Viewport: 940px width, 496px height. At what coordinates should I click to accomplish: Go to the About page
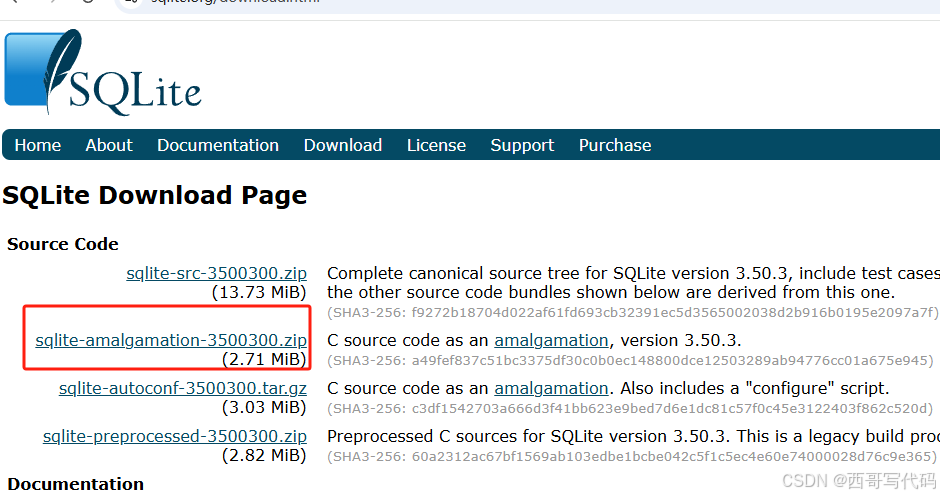click(x=109, y=145)
